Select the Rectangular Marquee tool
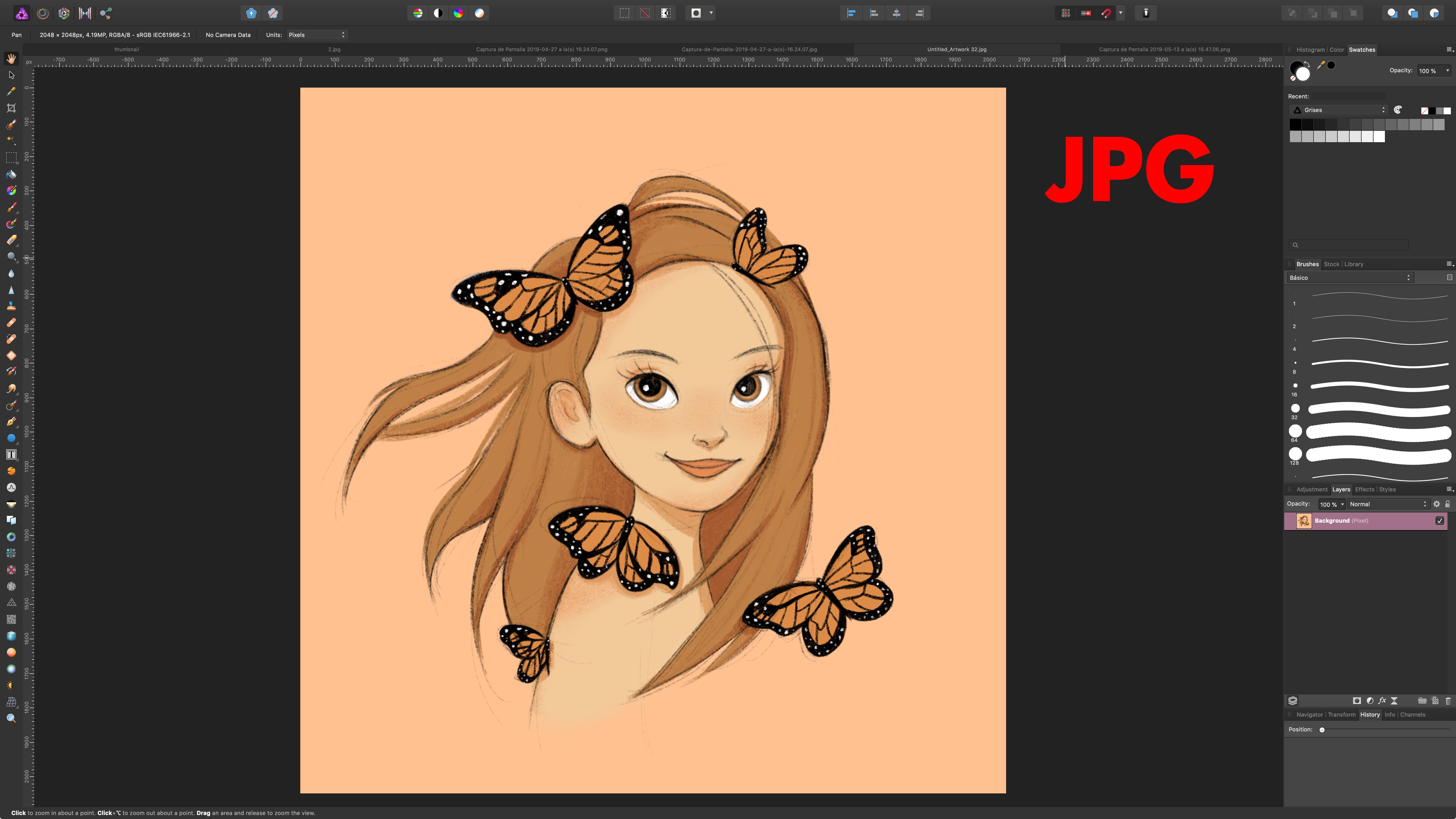 tap(11, 158)
